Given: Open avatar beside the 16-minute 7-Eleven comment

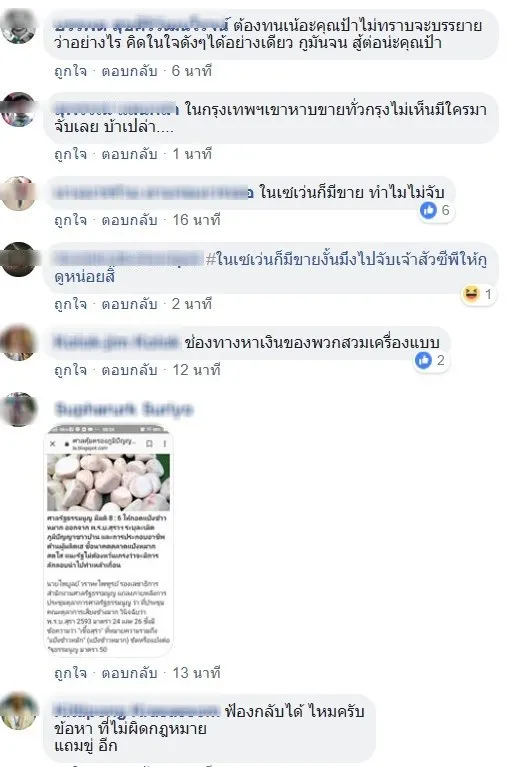Looking at the screenshot, I should click(x=19, y=193).
